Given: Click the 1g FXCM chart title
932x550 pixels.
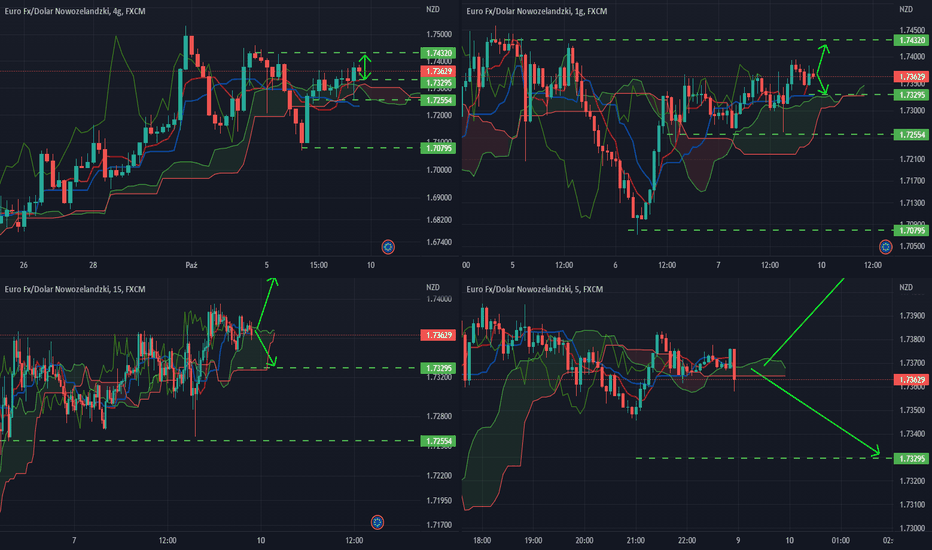Looking at the screenshot, I should pyautogui.click(x=537, y=11).
